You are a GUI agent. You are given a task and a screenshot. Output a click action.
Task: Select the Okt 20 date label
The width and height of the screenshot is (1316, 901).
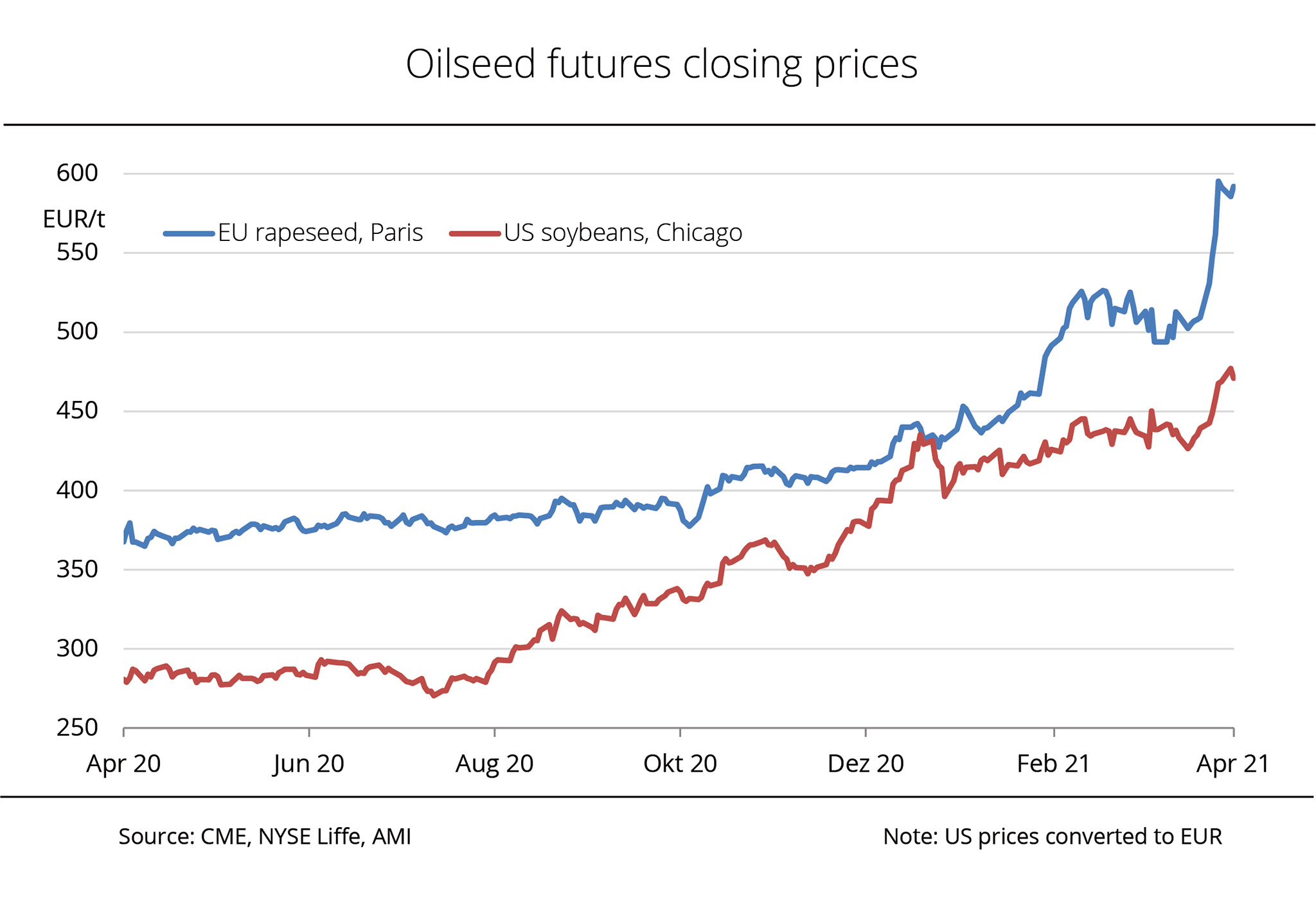(x=680, y=763)
